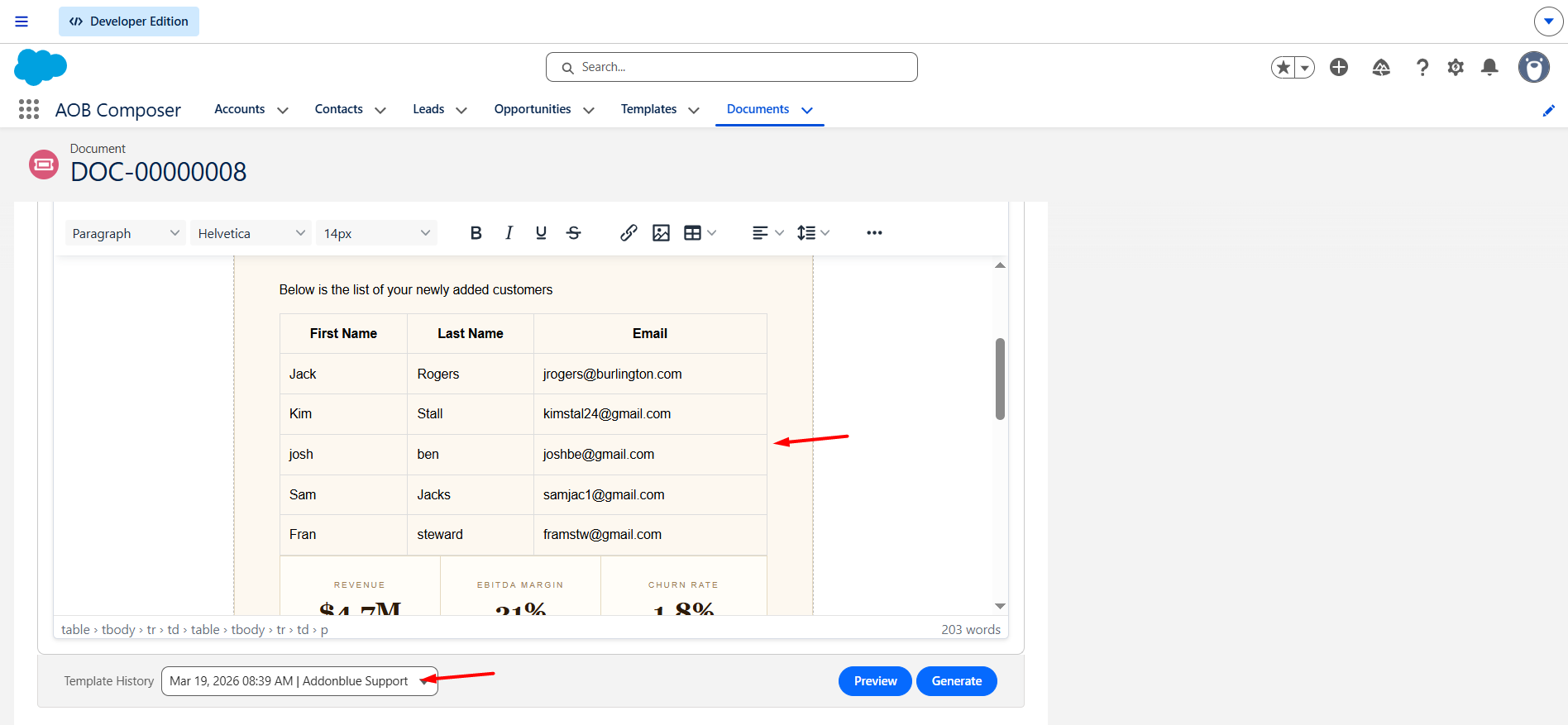Image resolution: width=1568 pixels, height=725 pixels.
Task: Insert a link via toolbar icon
Action: (x=629, y=233)
